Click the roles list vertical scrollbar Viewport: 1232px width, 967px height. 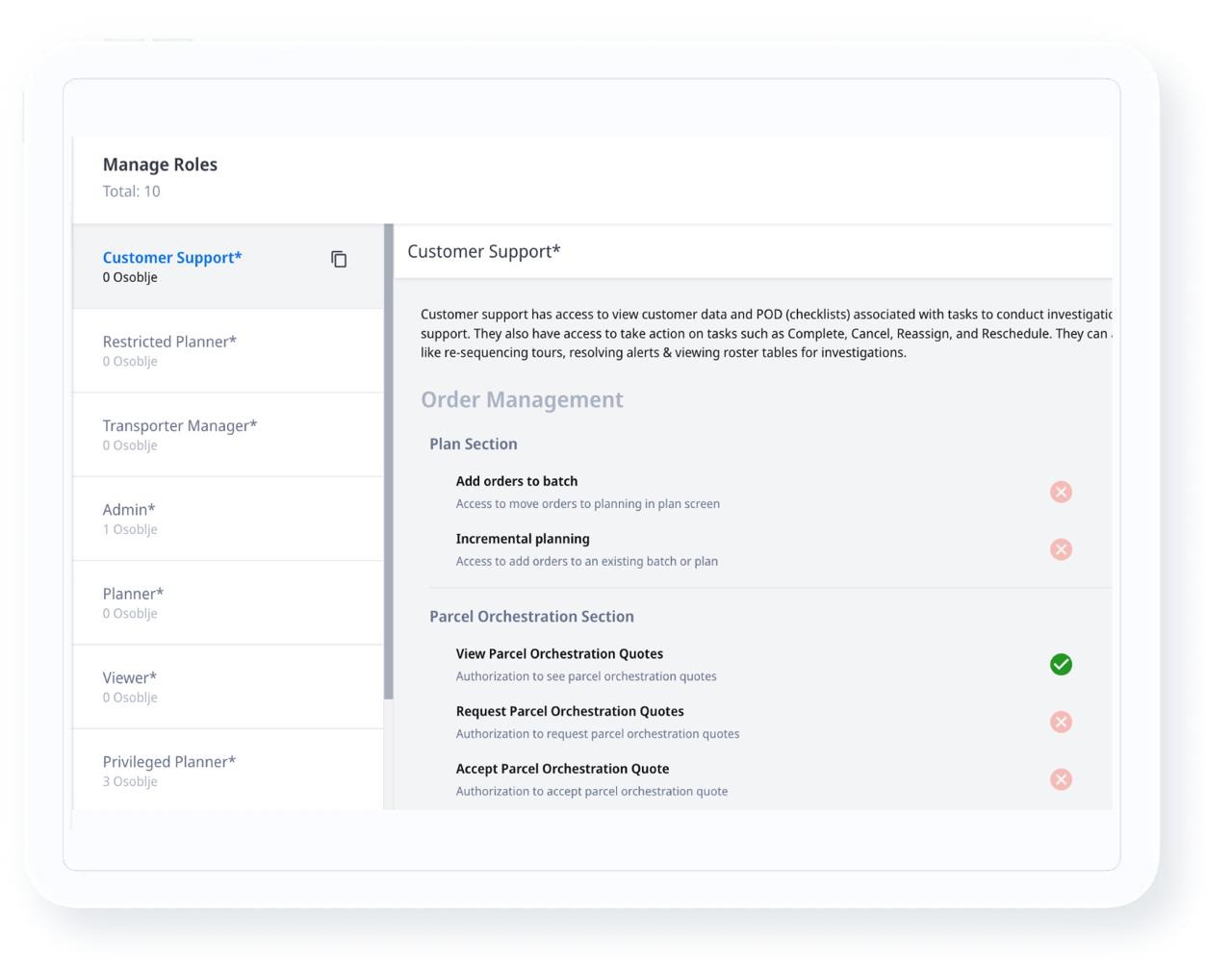pos(389,462)
